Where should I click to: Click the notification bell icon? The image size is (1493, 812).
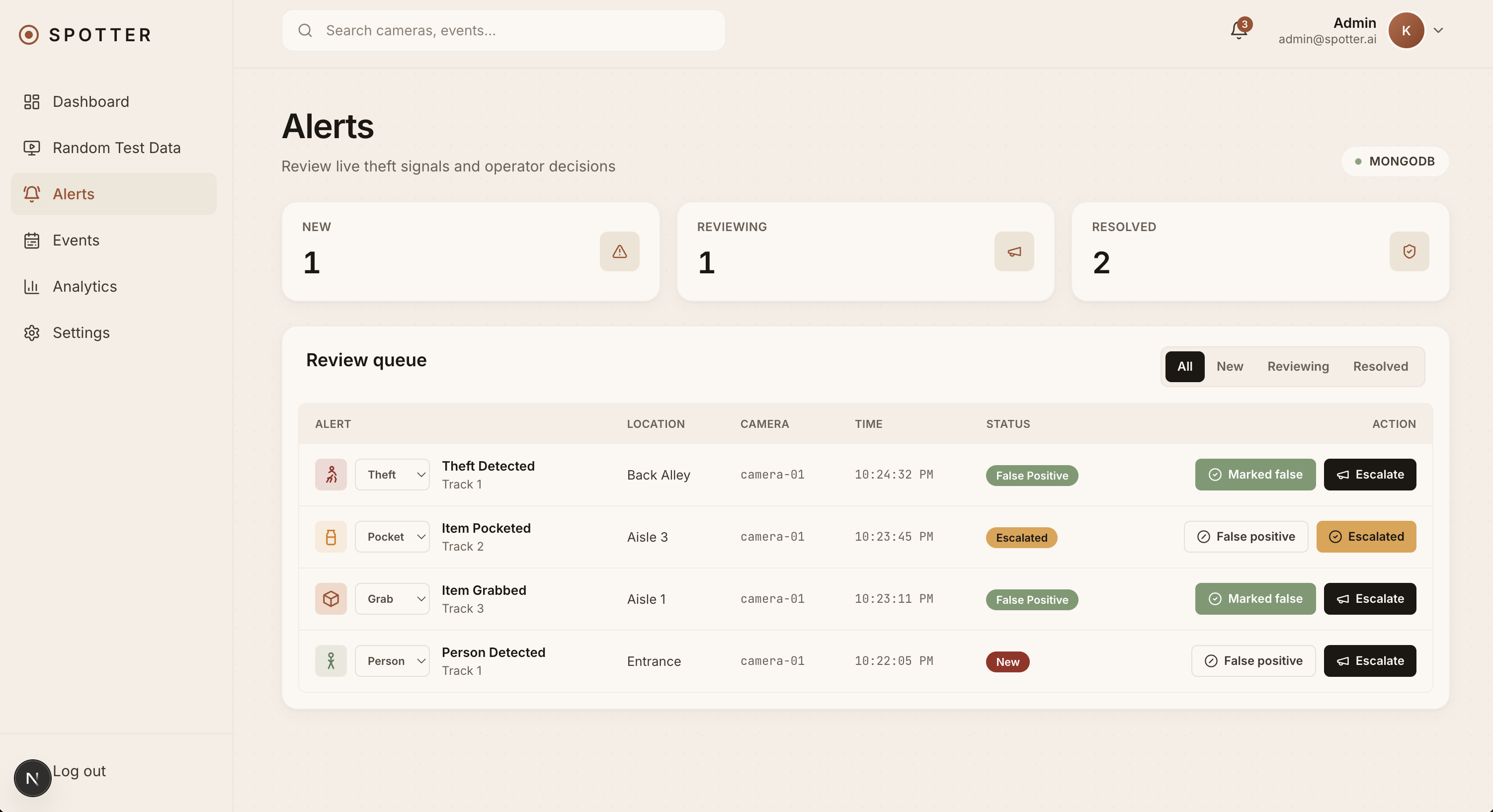point(1239,30)
